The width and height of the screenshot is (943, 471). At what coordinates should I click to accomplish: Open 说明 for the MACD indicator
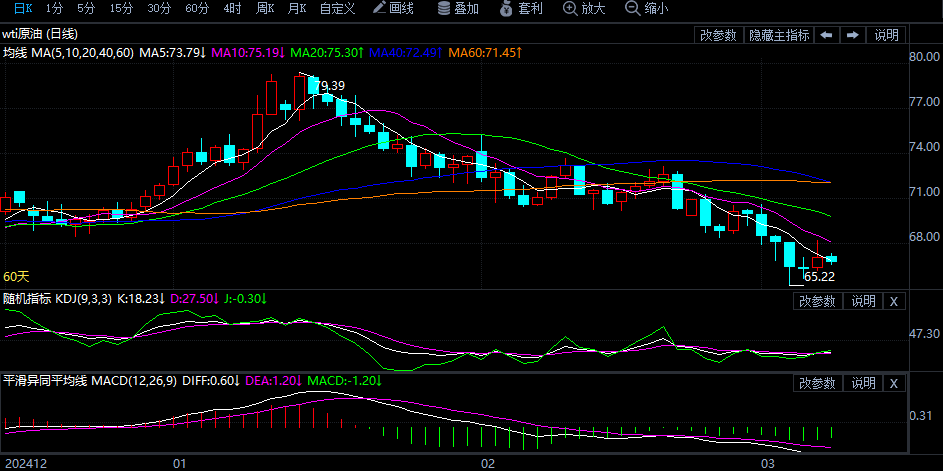click(863, 383)
